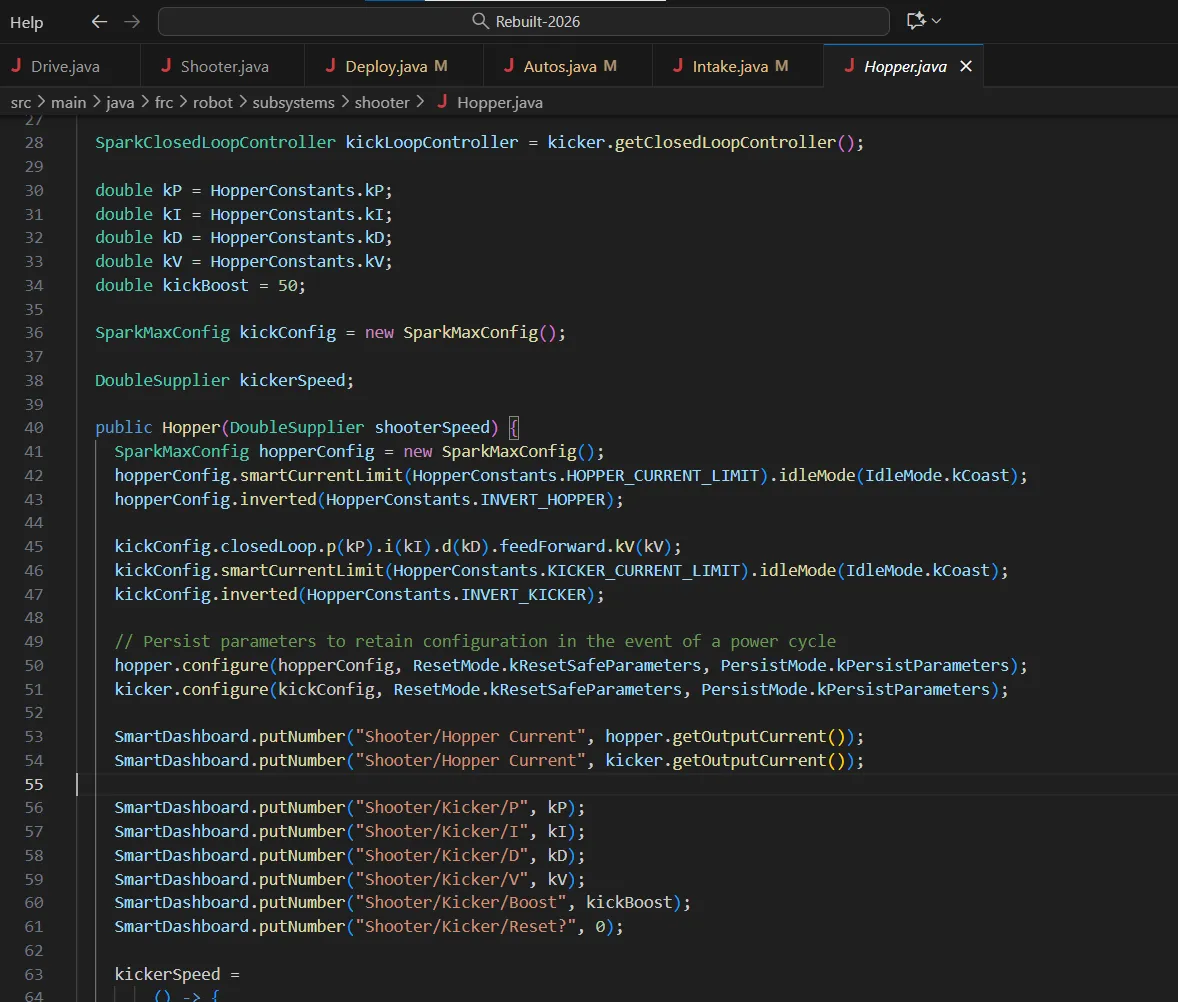Click the Java icon on Shooter.java tab

point(166,65)
